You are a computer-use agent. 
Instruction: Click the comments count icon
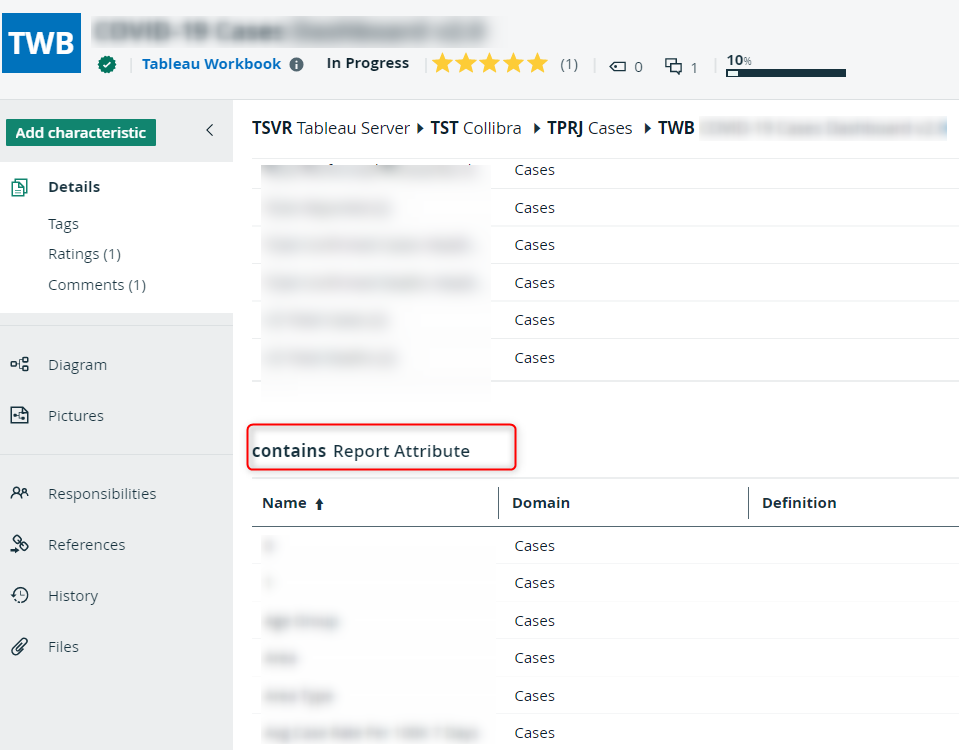[673, 65]
